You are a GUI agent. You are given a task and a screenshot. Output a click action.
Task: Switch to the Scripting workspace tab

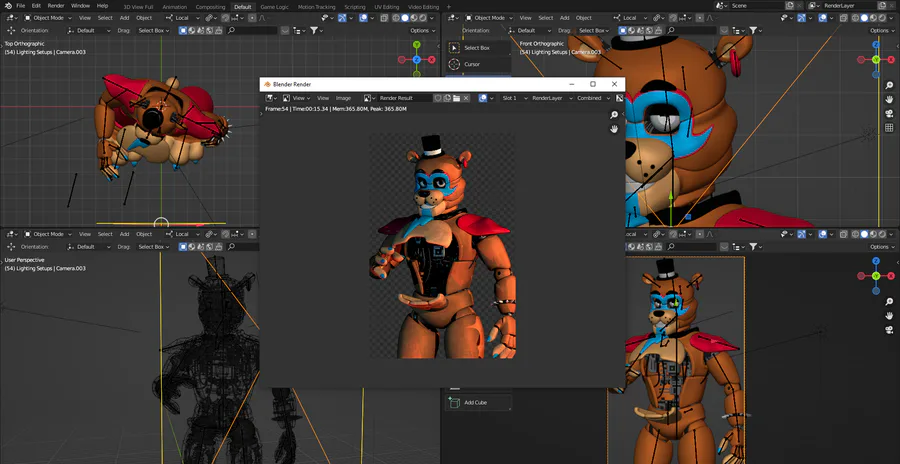point(355,7)
